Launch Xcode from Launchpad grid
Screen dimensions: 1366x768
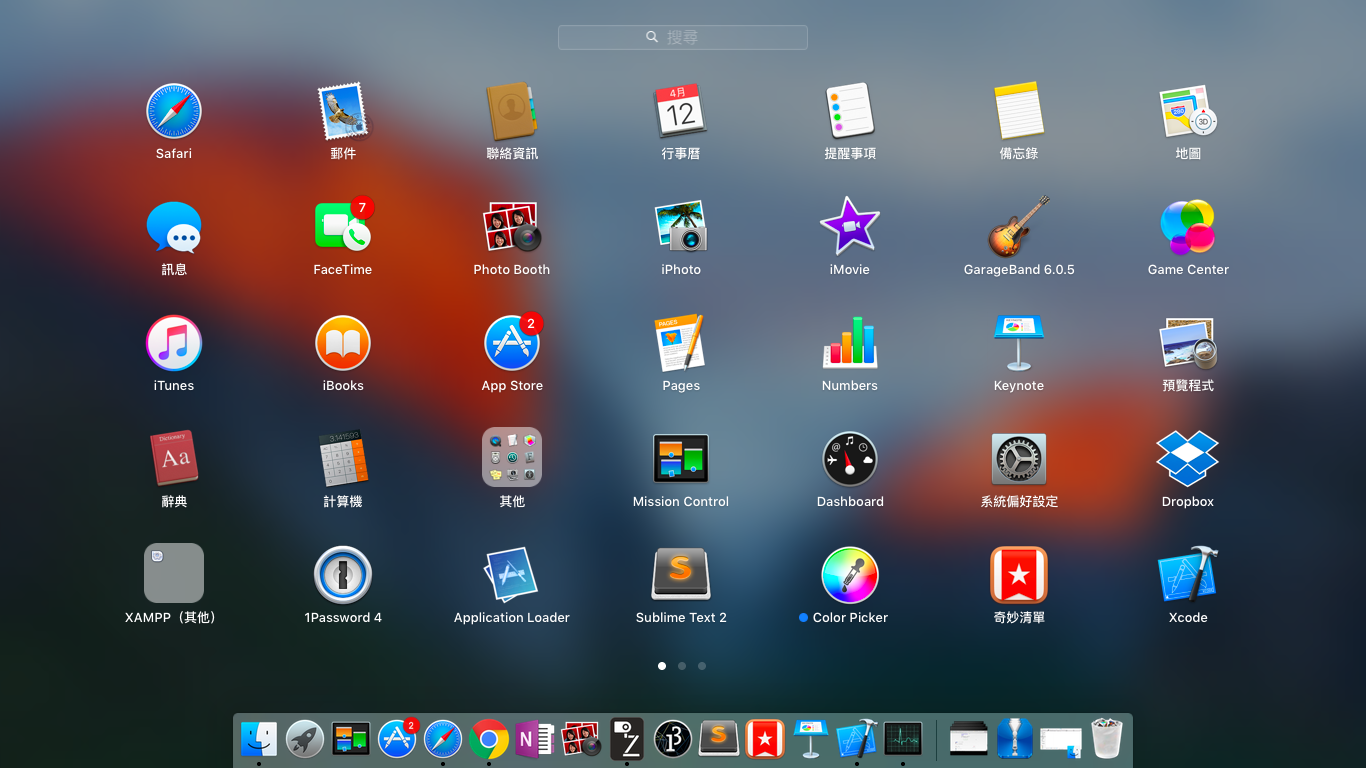[1188, 575]
